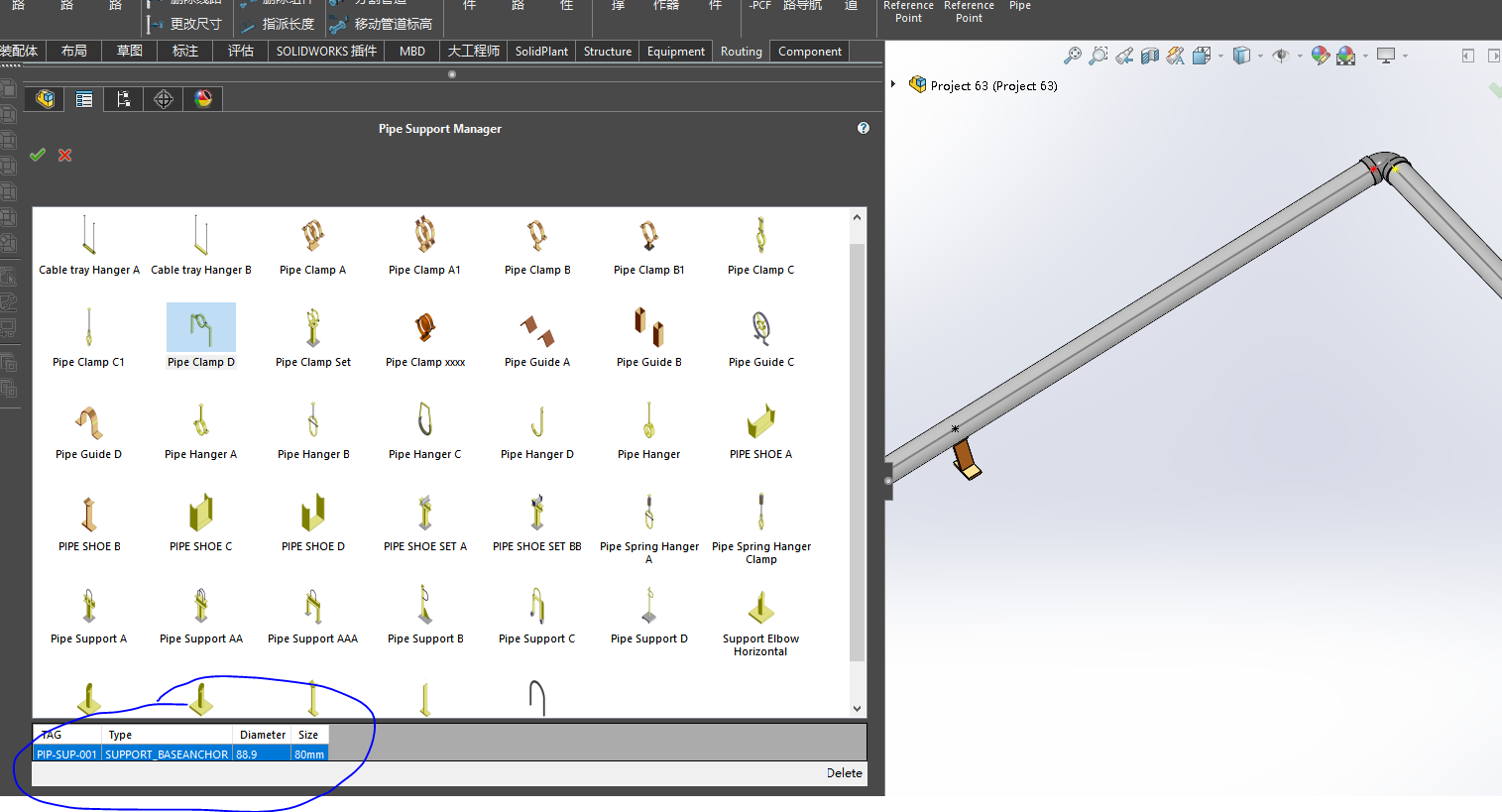This screenshot has width=1502, height=812.
Task: Confirm with the green checkmark
Action: (38, 155)
